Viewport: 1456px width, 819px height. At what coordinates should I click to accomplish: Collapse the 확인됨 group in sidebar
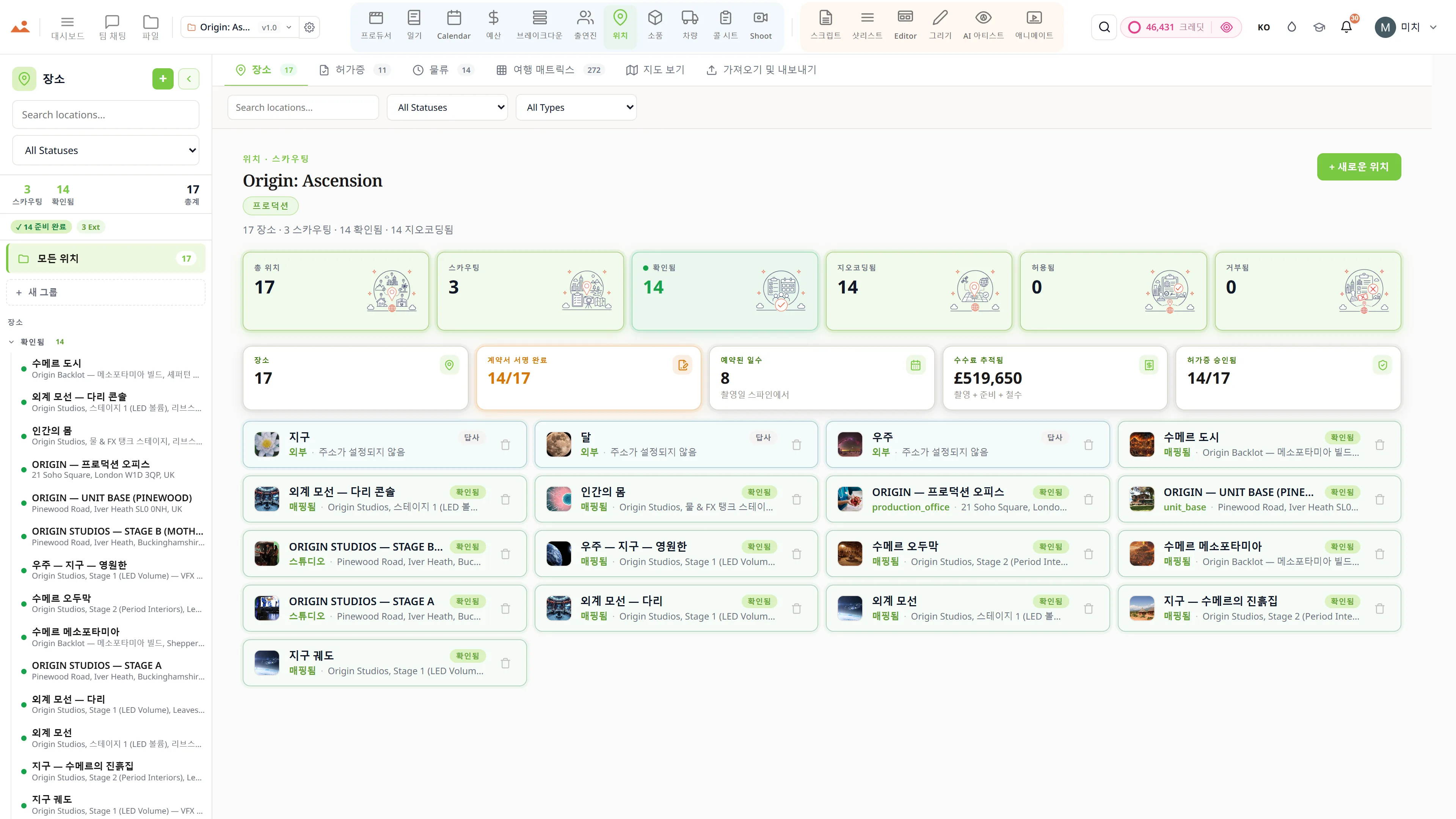click(x=11, y=342)
